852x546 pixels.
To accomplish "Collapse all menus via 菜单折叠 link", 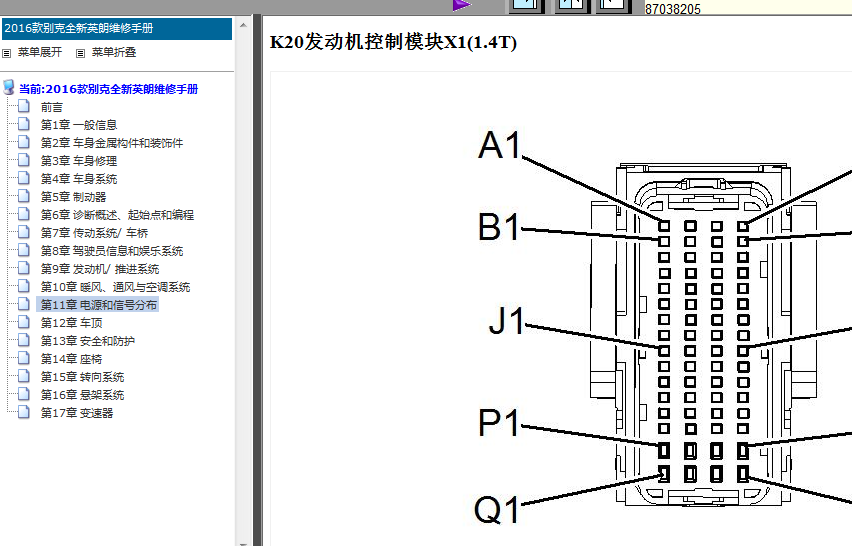I will (x=114, y=52).
